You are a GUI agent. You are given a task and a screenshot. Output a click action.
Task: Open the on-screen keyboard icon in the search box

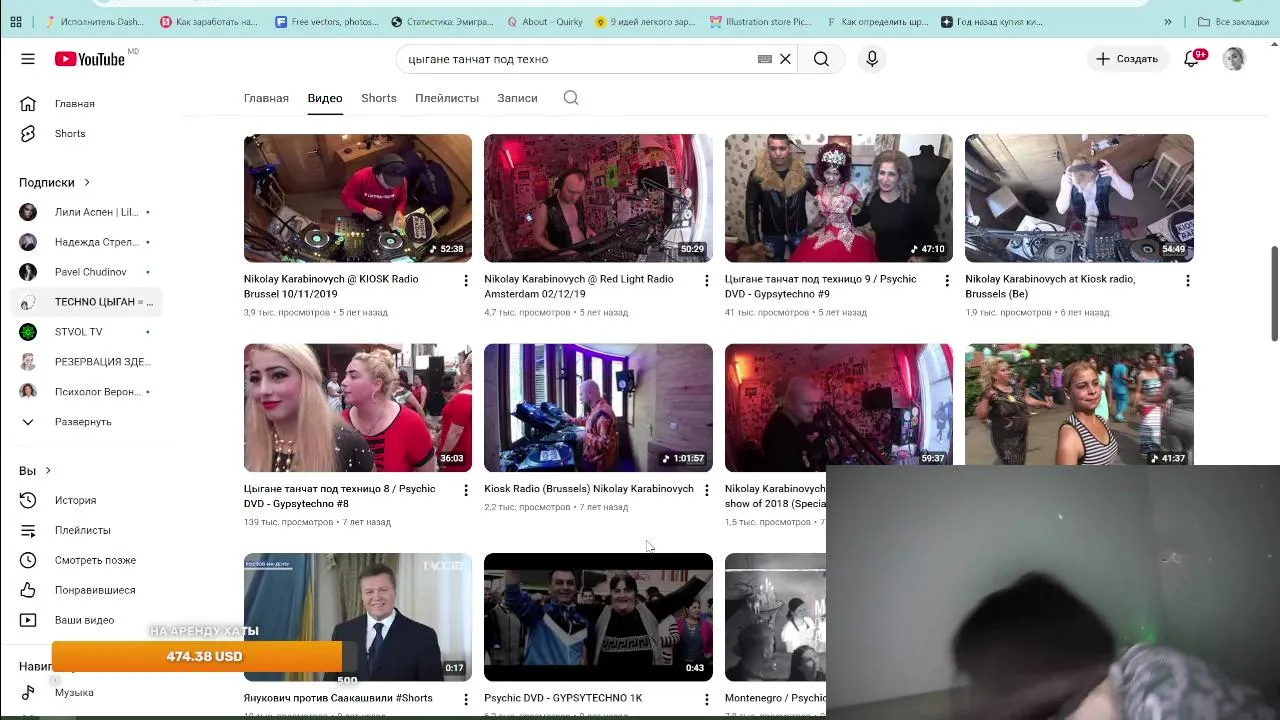765,59
